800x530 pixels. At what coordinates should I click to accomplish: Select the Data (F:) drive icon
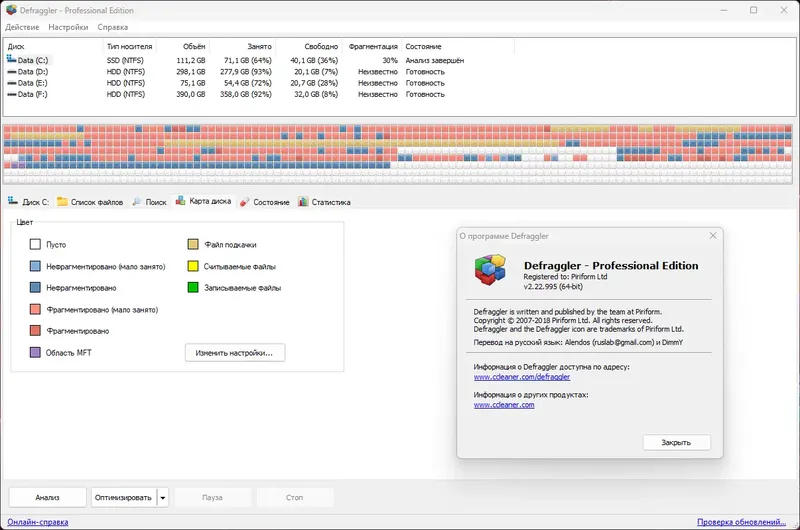point(11,94)
